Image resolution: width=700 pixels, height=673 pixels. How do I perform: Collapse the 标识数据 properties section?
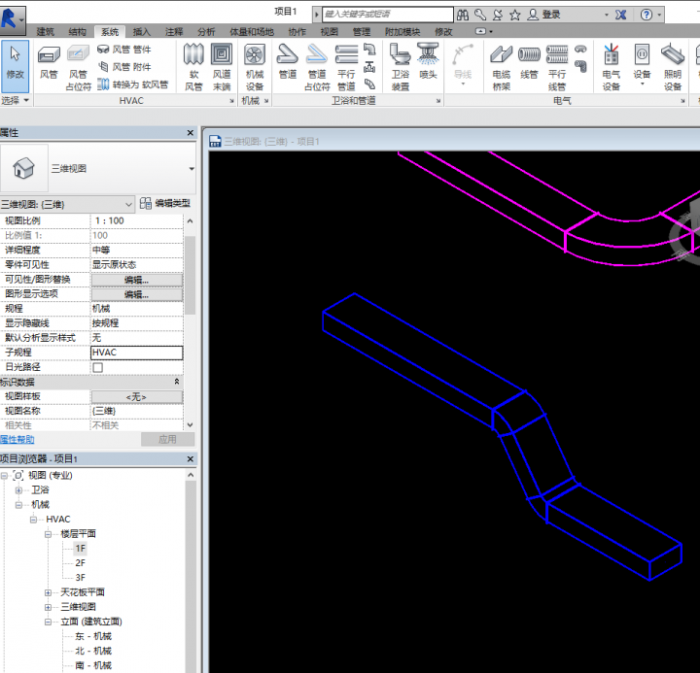(177, 382)
